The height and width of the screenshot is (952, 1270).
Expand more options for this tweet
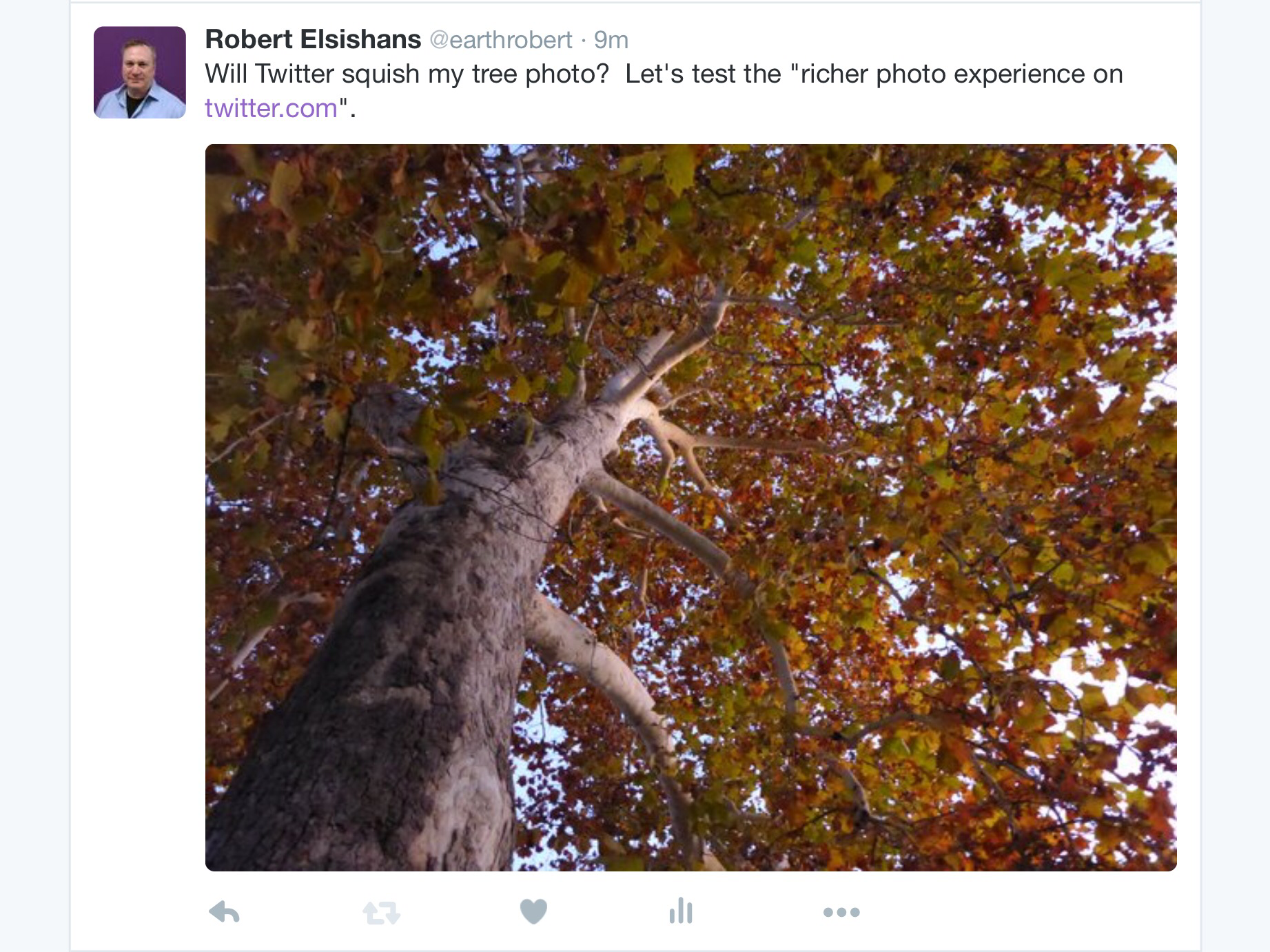pyautogui.click(x=841, y=912)
